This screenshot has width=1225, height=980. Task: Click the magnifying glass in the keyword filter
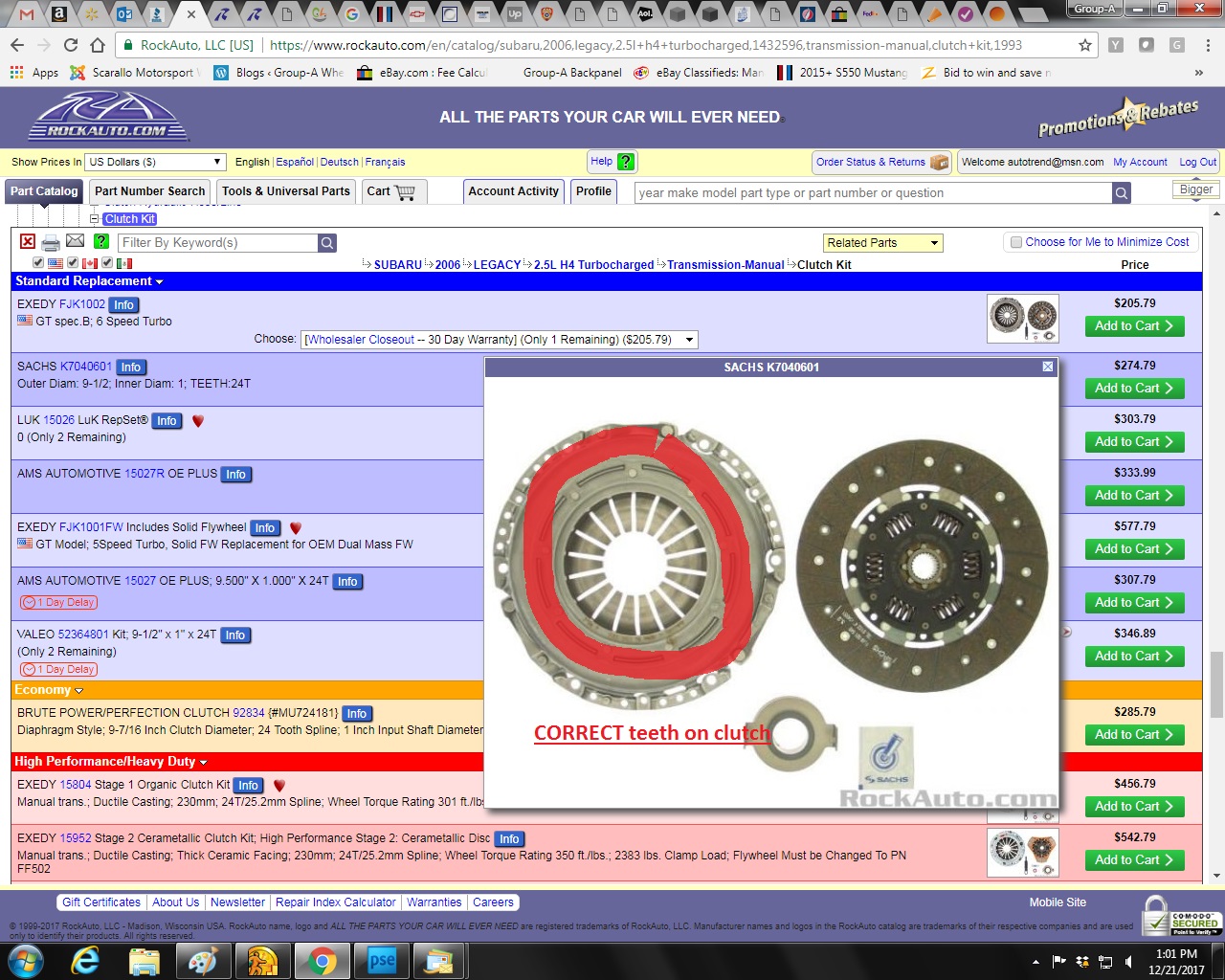pos(326,242)
